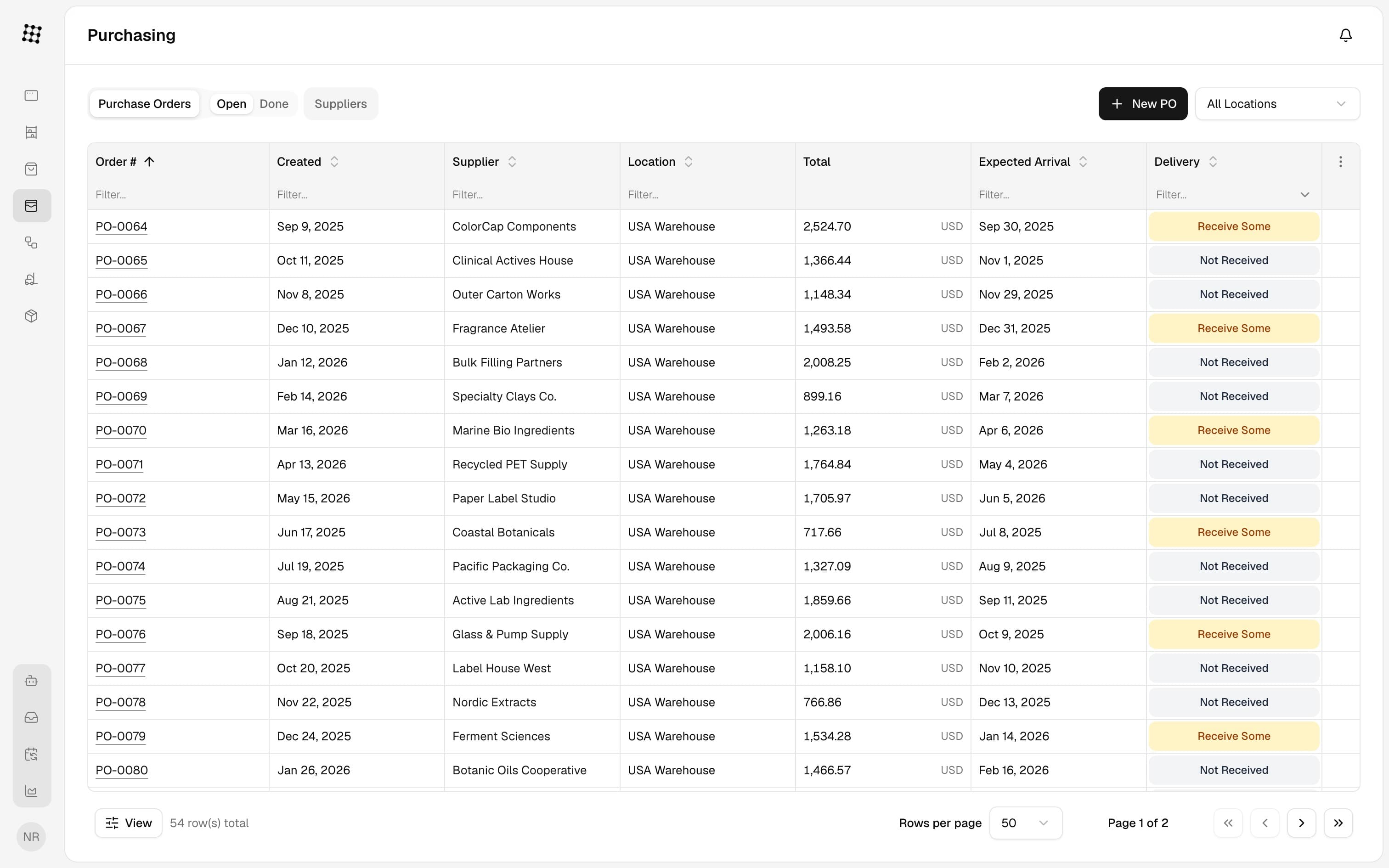Screen dimensions: 1389x868
Task: Open the connected squares workflow sidebar icon
Action: tap(32, 242)
